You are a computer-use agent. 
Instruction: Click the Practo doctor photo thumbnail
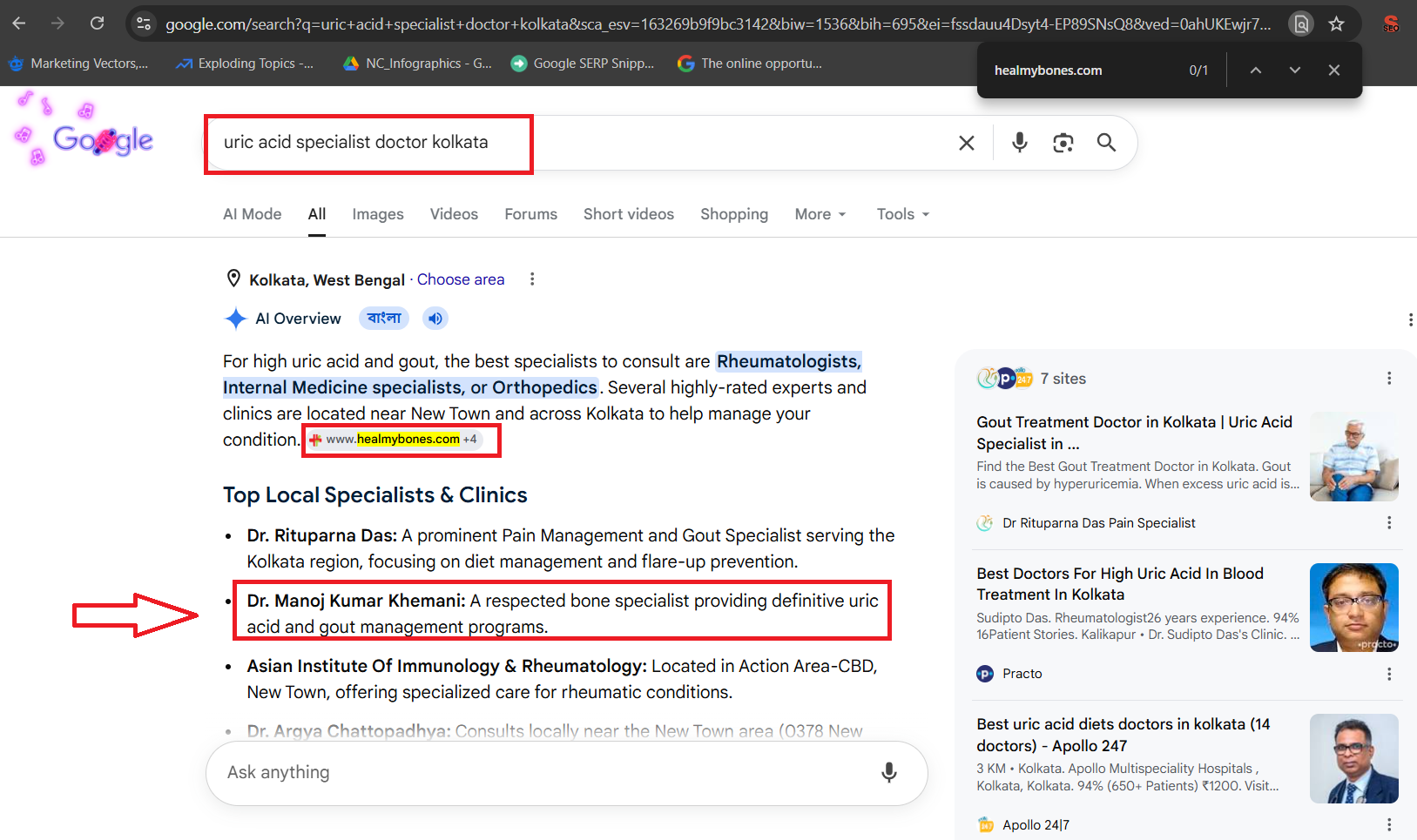tap(1354, 608)
